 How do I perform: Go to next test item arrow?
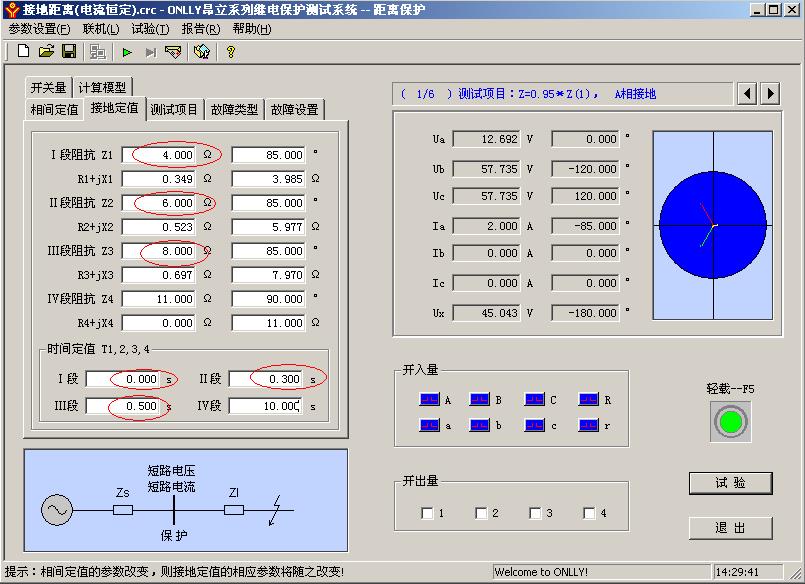click(770, 94)
